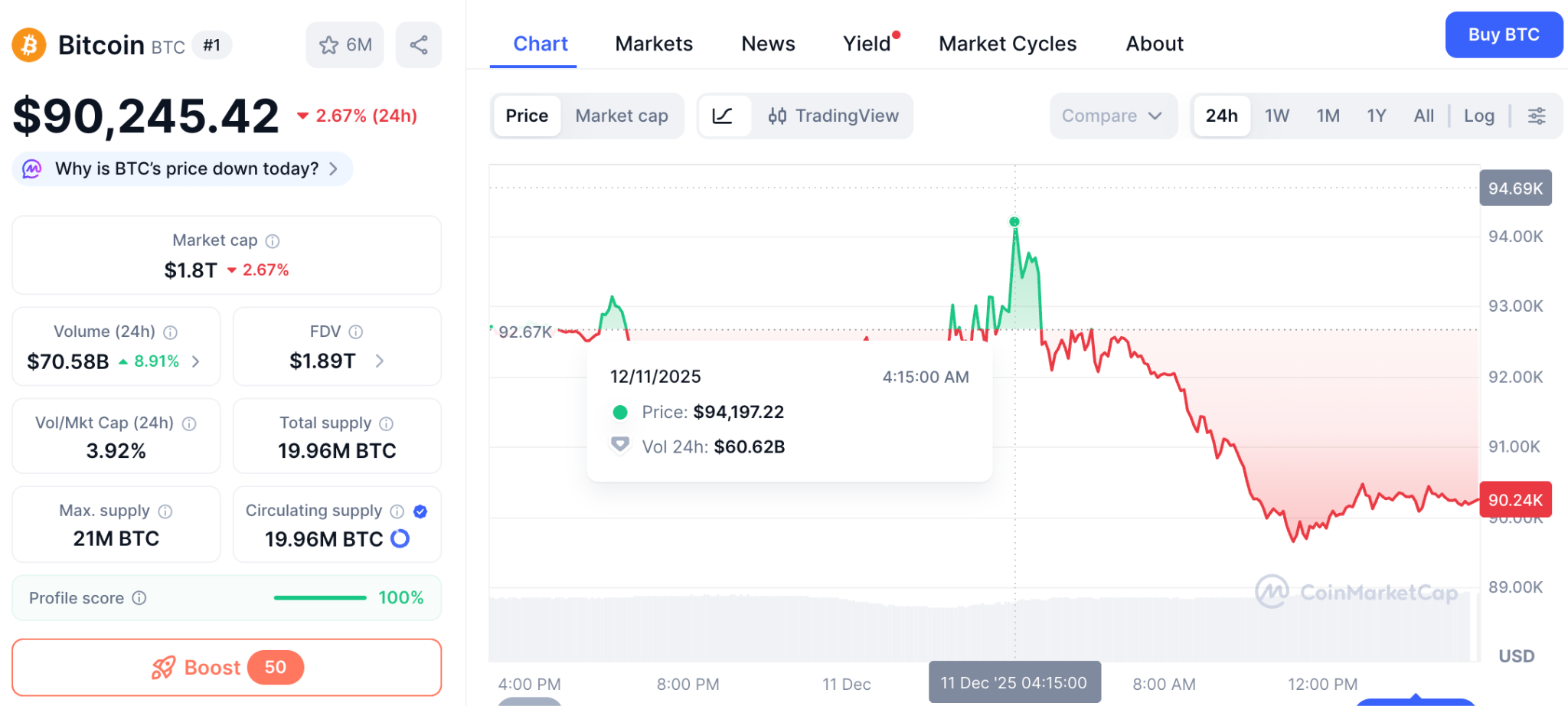Show Circulating supply info icon

pos(397,512)
